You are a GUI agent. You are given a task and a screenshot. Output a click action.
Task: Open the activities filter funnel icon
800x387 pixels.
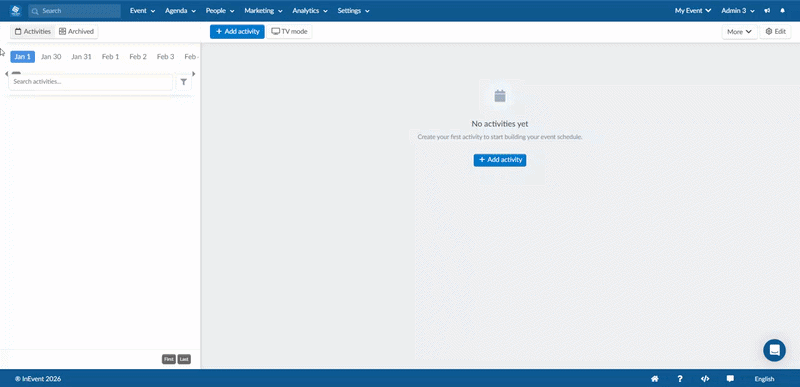[x=184, y=82]
